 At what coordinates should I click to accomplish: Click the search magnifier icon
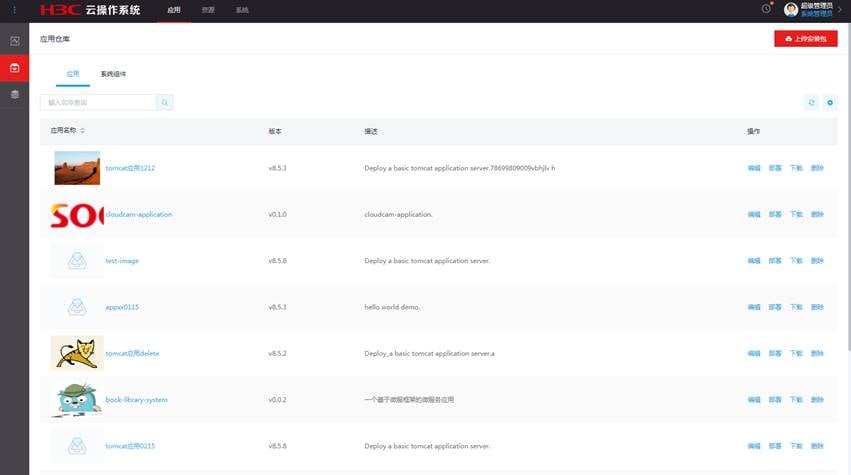coord(164,102)
